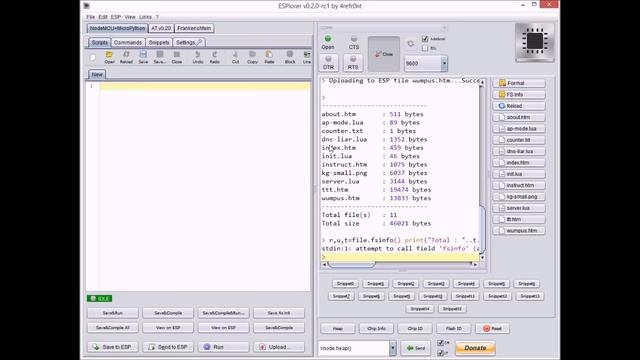Viewport: 640px width, 360px height.
Task: Open the Edit menu
Action: coord(103,17)
